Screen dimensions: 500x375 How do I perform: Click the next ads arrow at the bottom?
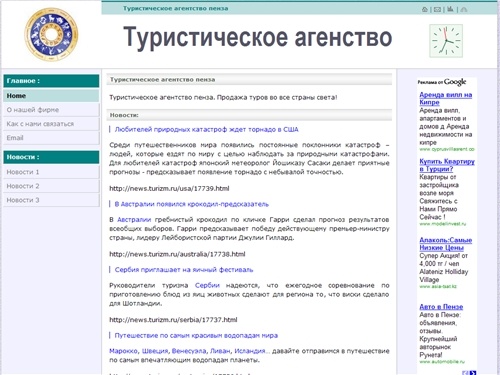(473, 373)
